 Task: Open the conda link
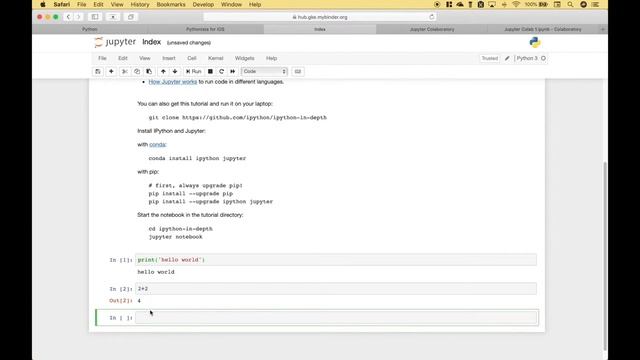158,144
